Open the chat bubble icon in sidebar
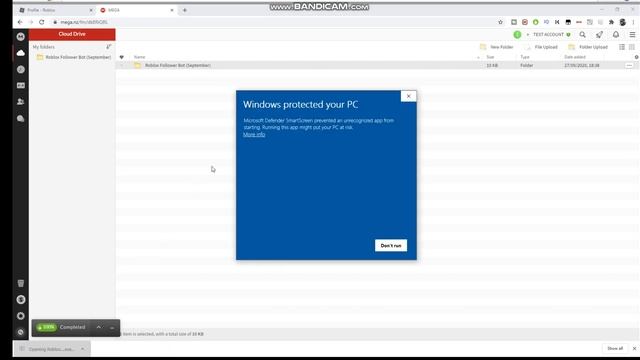Viewport: 640px width, 360px height. (x=20, y=118)
